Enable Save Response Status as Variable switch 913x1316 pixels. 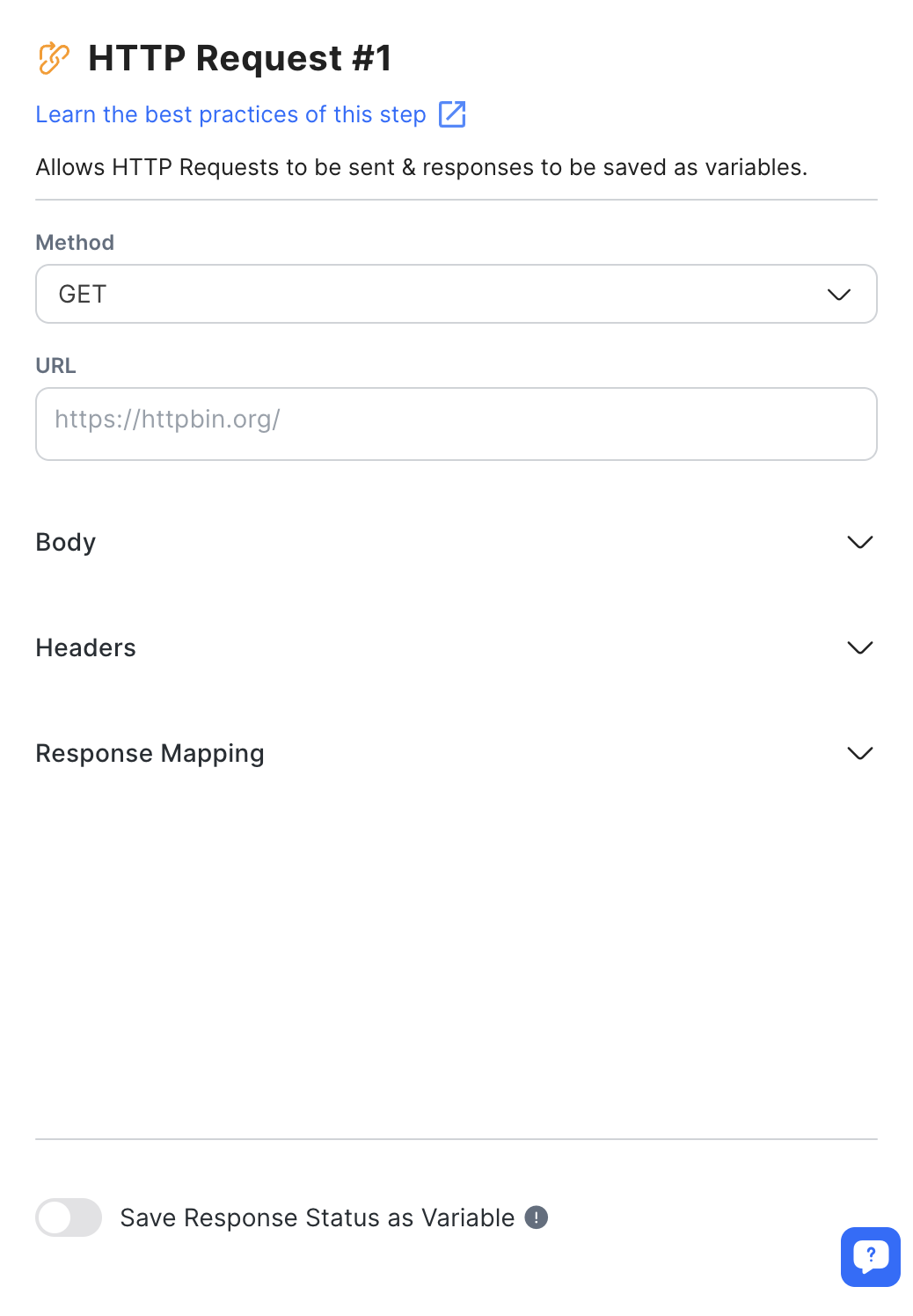pyautogui.click(x=69, y=1217)
